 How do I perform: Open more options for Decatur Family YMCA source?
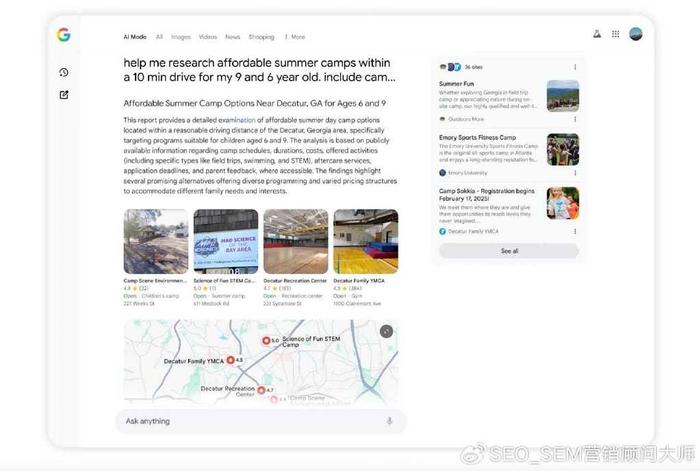(575, 231)
